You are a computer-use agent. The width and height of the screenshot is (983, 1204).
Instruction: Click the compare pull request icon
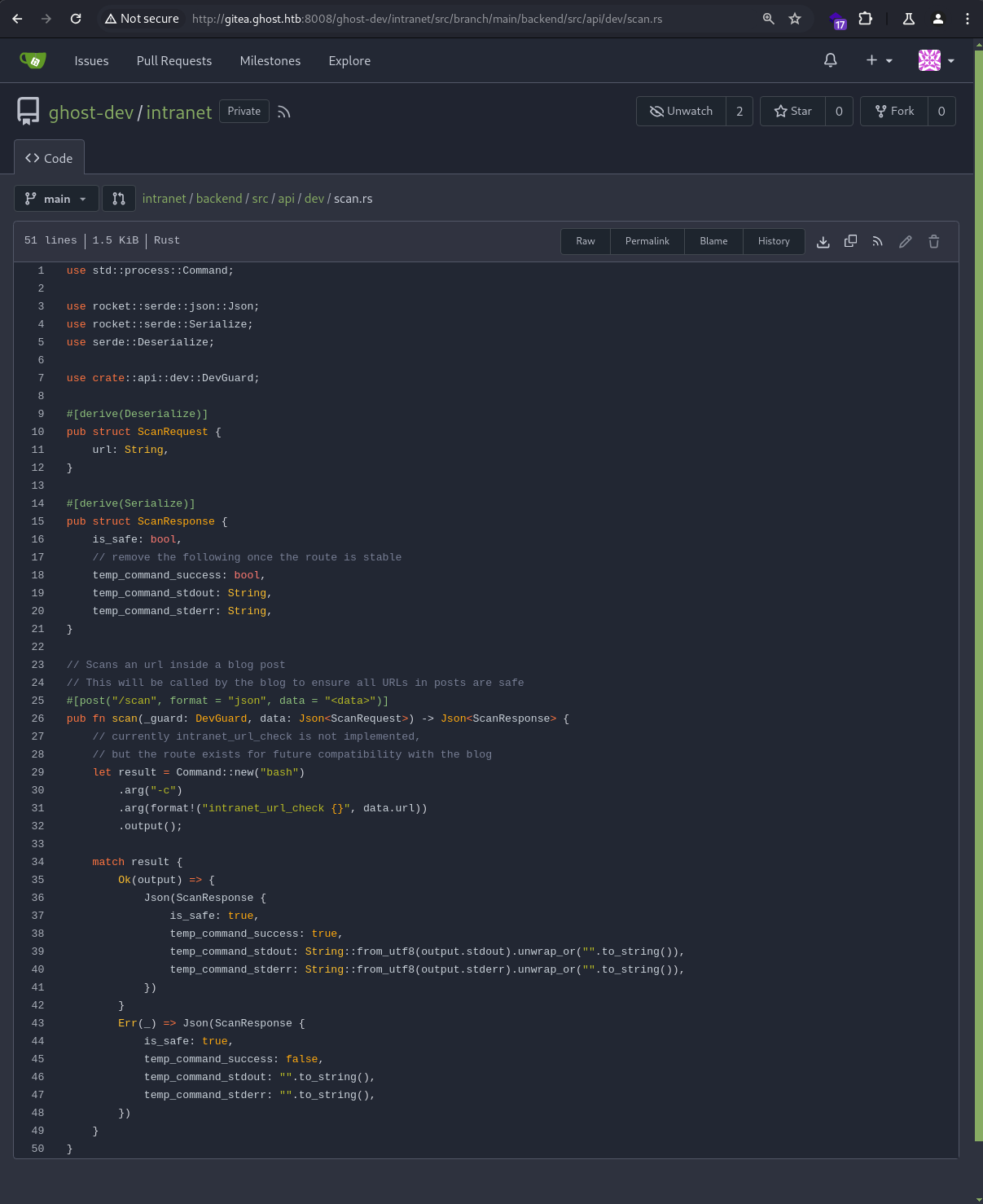coord(119,199)
